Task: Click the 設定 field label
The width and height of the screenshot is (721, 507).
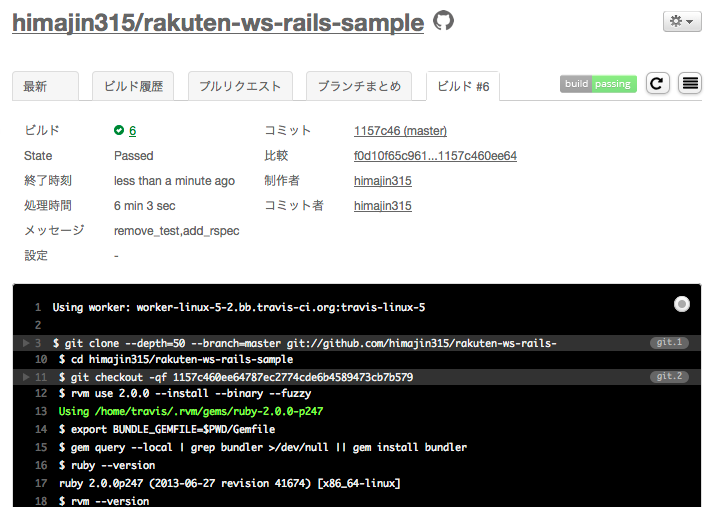Action: tap(36, 255)
